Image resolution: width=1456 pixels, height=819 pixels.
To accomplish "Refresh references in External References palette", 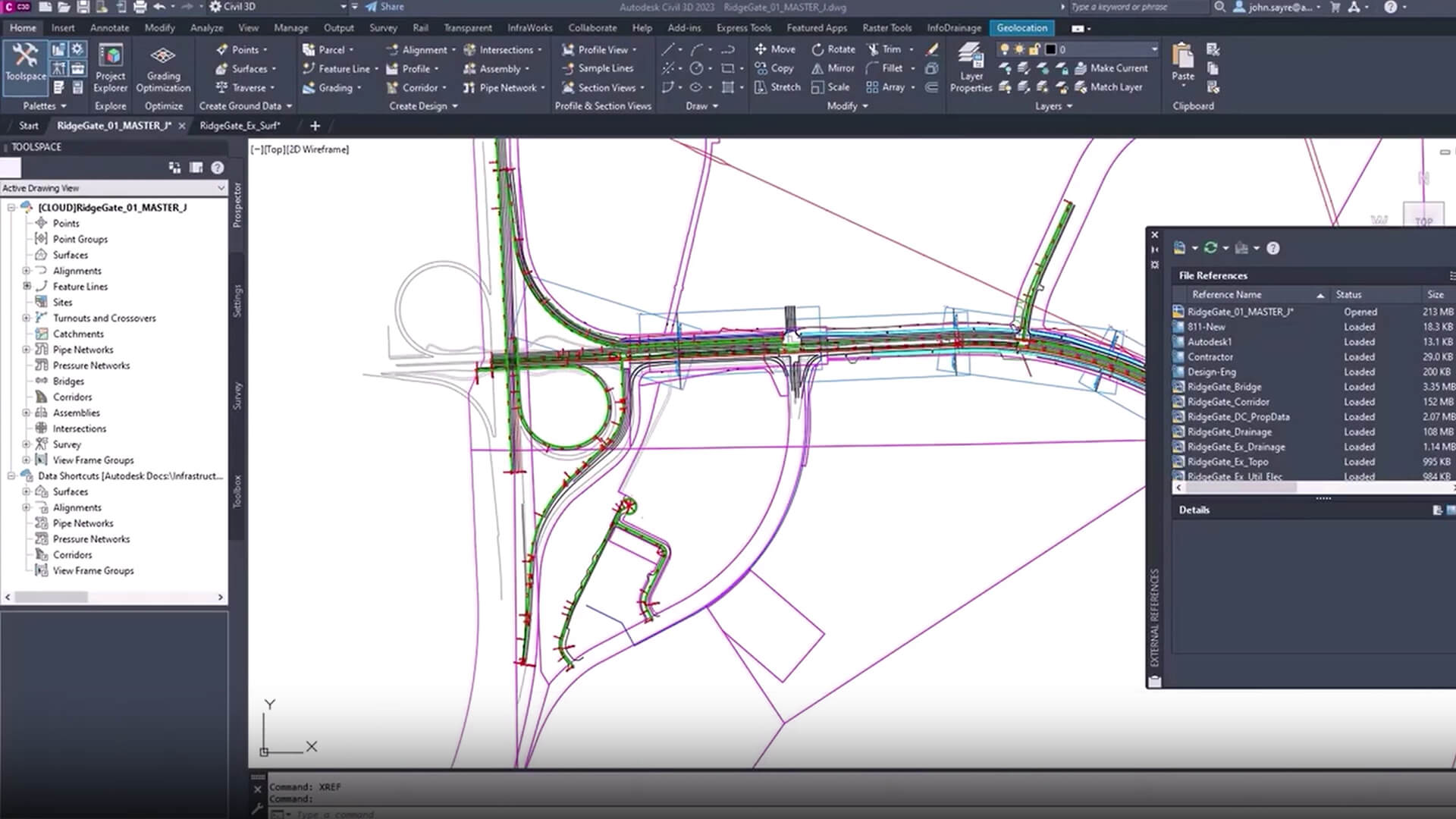I will (1210, 248).
